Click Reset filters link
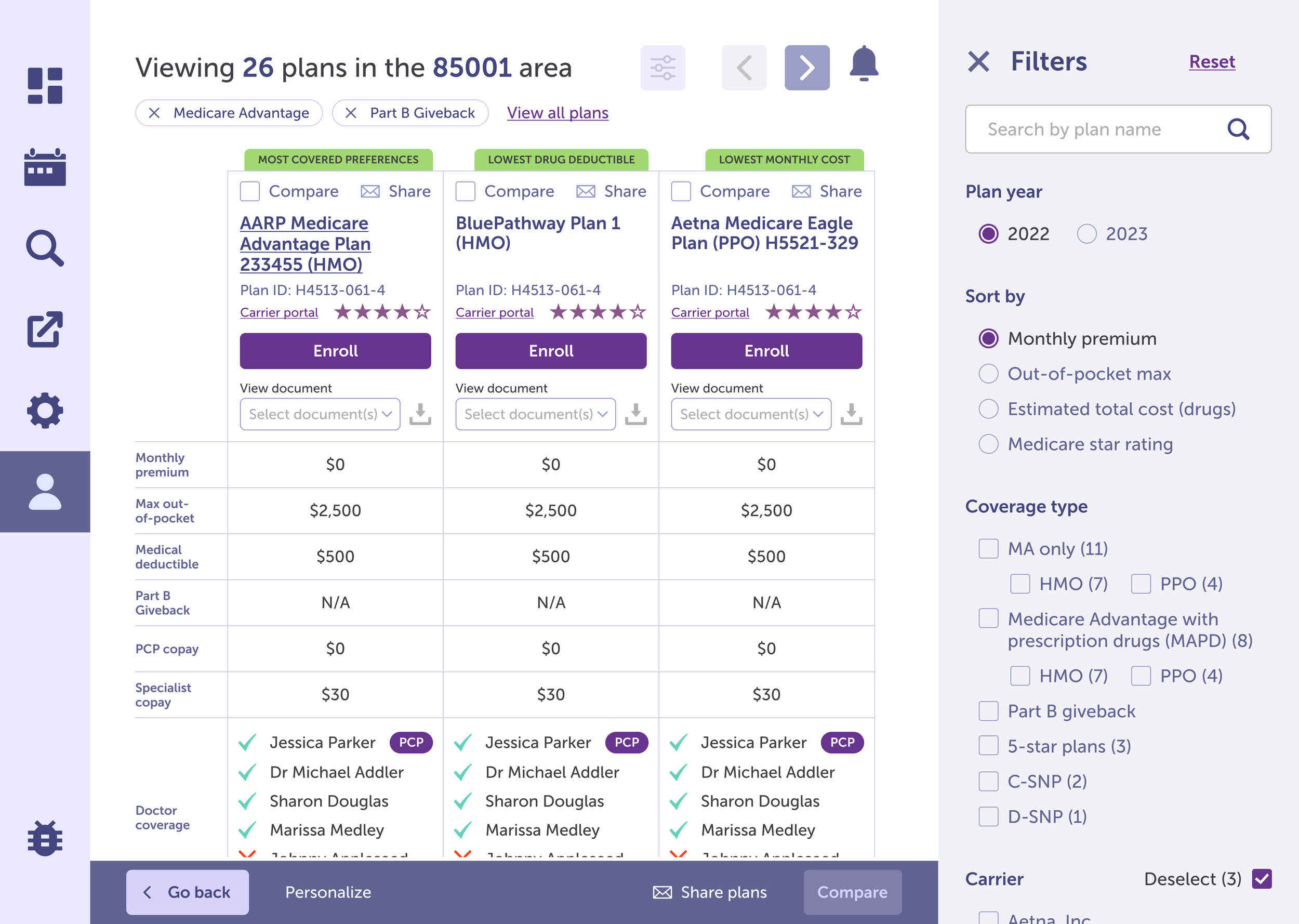The image size is (1299, 924). coord(1212,61)
